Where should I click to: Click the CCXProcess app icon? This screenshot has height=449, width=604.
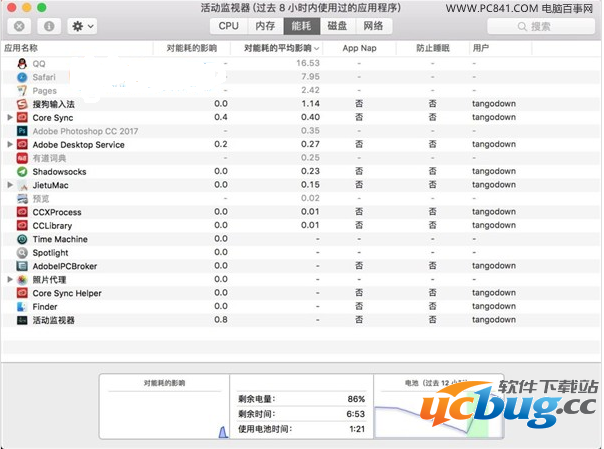pos(22,212)
